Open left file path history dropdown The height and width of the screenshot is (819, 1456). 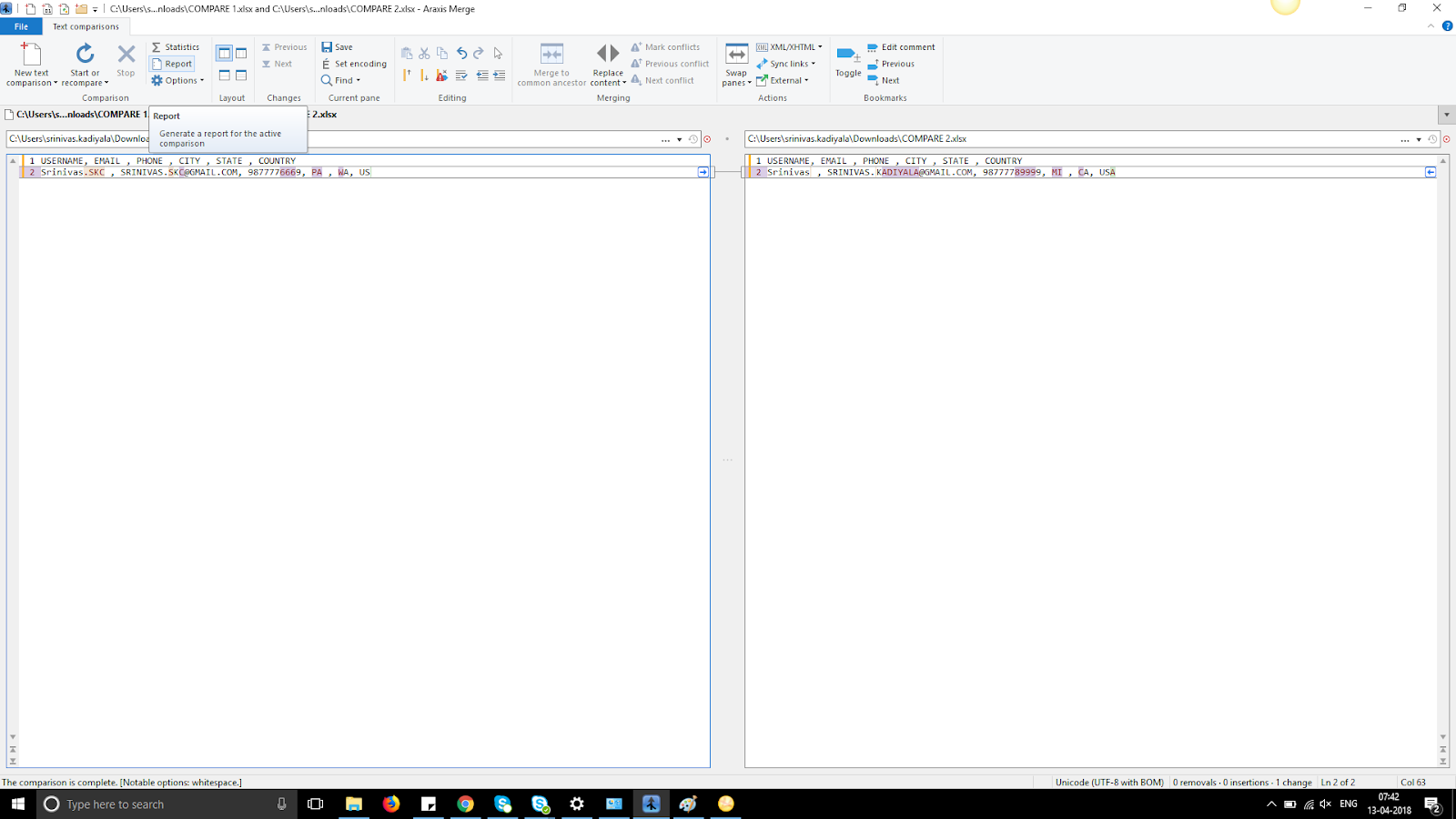click(679, 139)
